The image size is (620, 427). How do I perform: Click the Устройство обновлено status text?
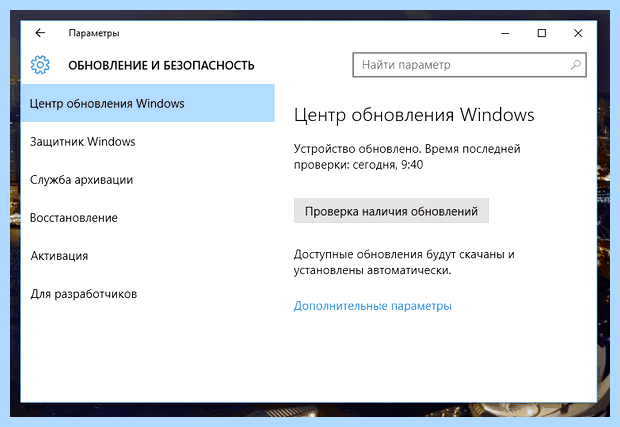pos(407,157)
